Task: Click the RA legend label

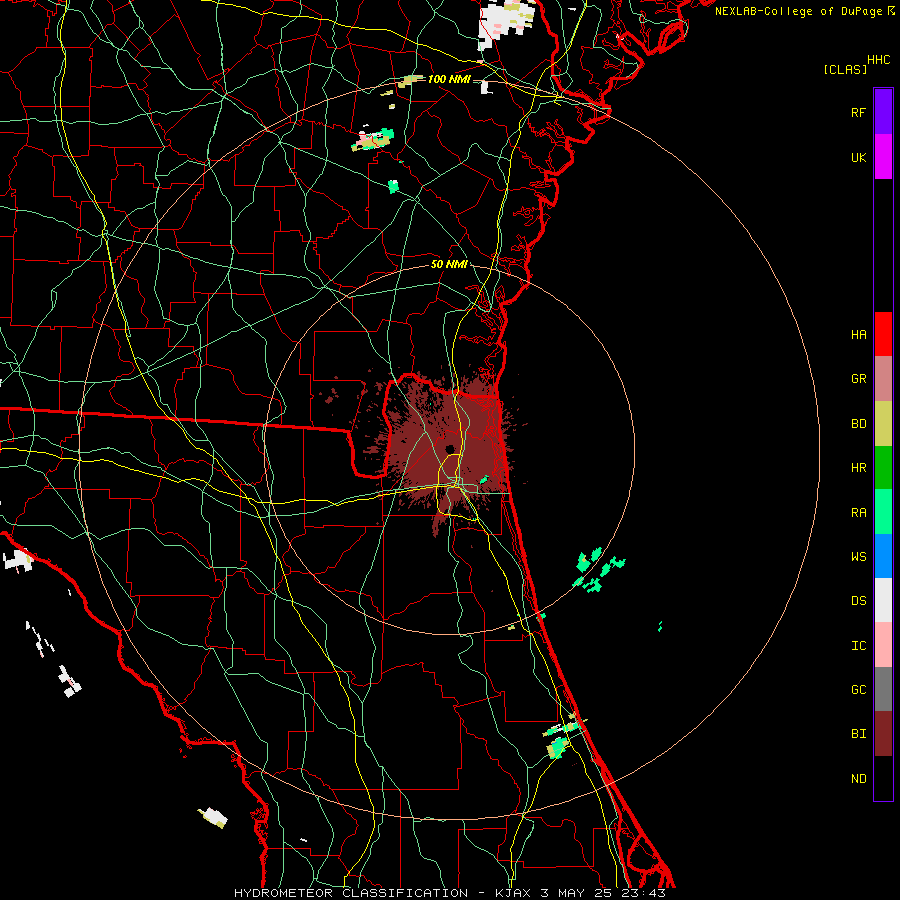Action: [x=858, y=512]
